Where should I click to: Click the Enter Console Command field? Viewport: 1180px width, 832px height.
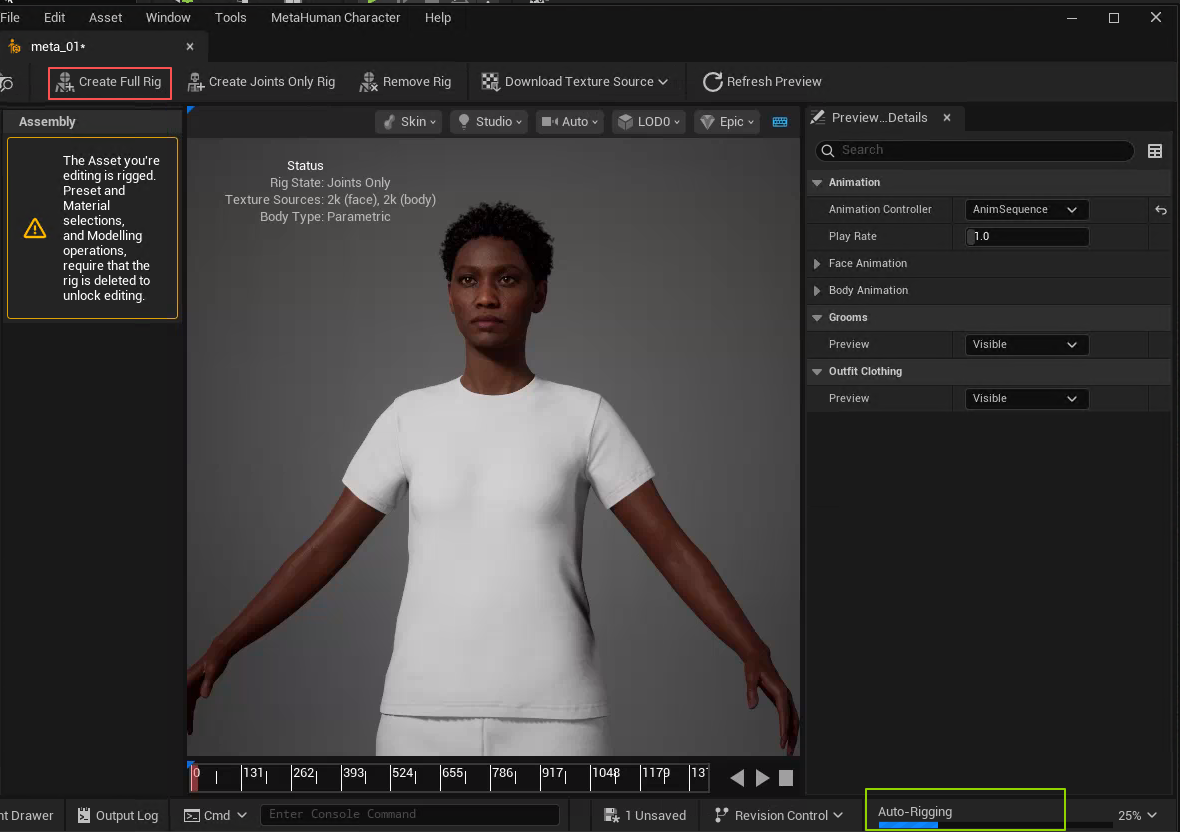click(x=409, y=815)
